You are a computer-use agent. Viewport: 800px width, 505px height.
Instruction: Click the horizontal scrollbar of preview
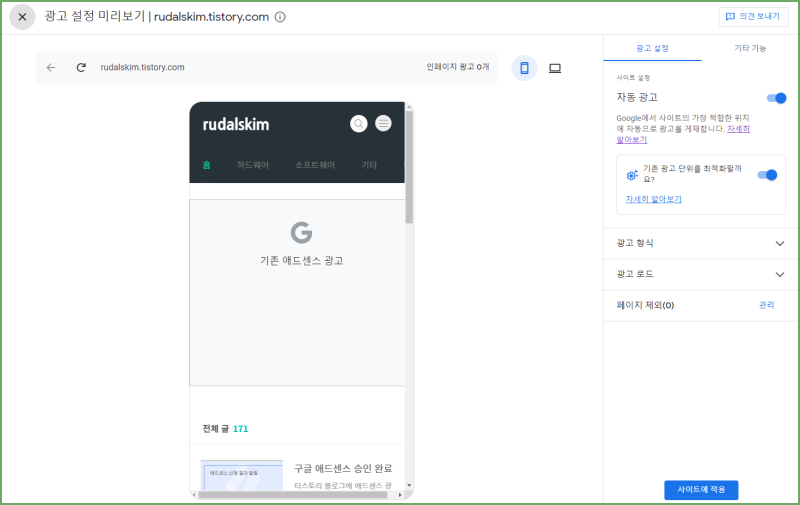click(x=293, y=495)
